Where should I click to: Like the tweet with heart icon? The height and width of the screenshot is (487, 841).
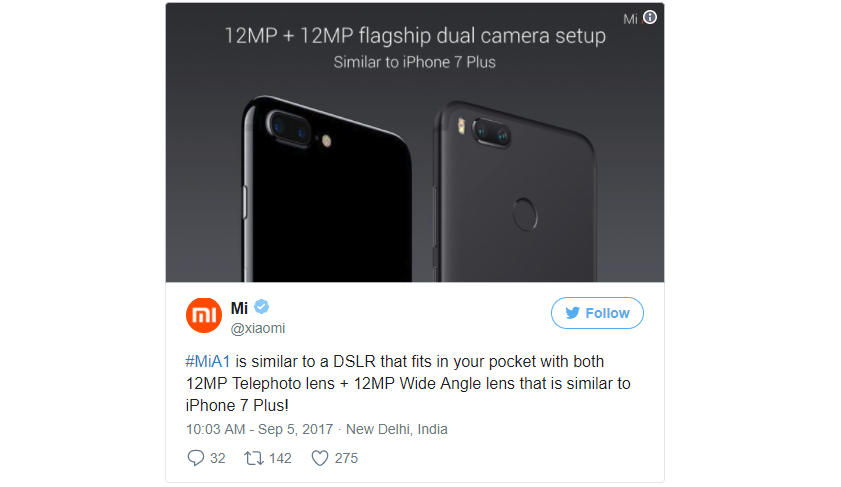320,458
